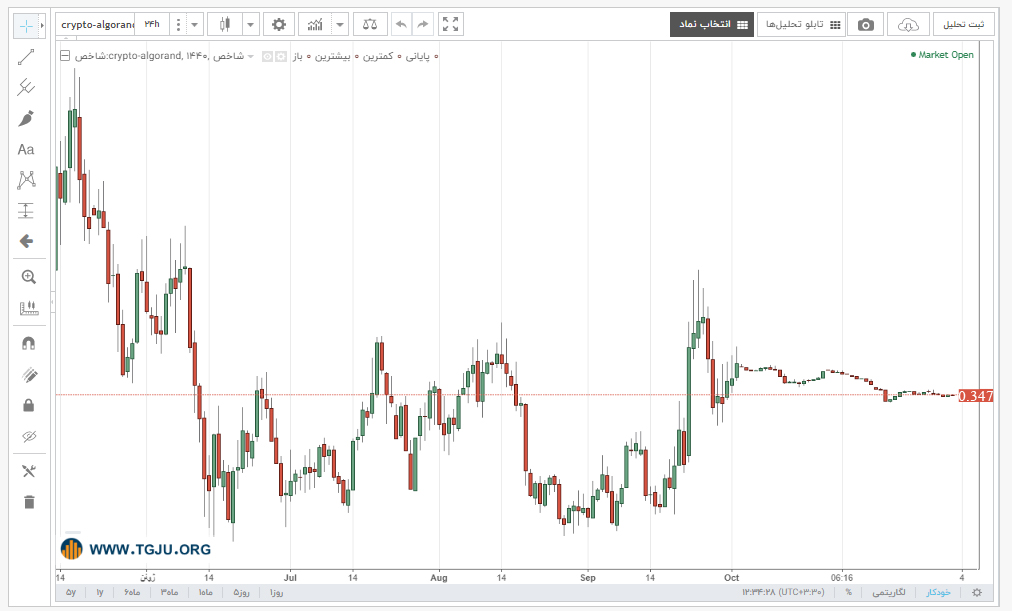
Task: Select the 6-month (۶ماه) time range
Action: pos(132,592)
